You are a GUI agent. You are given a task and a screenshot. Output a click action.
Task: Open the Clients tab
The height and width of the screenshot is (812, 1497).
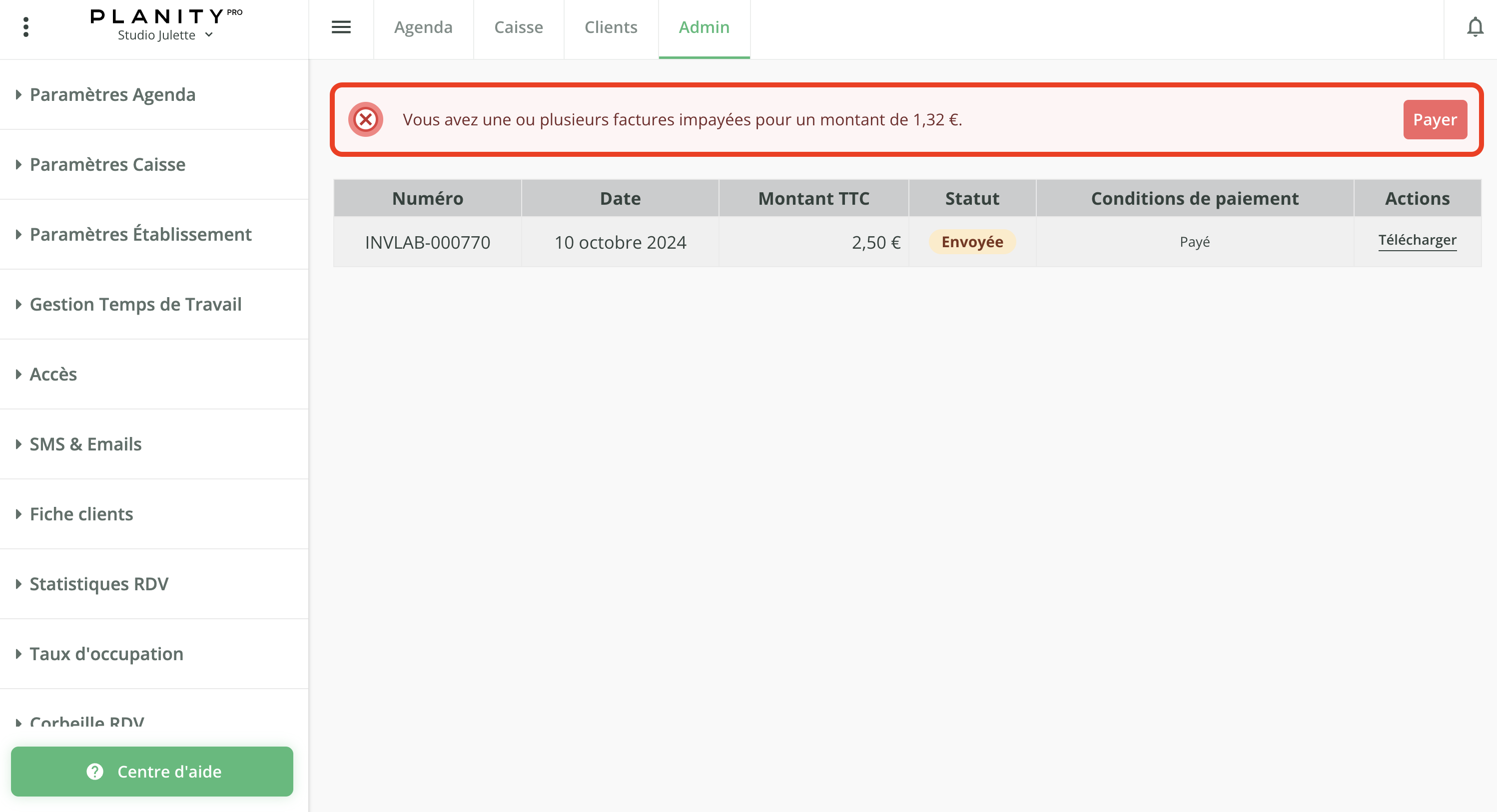coord(611,27)
